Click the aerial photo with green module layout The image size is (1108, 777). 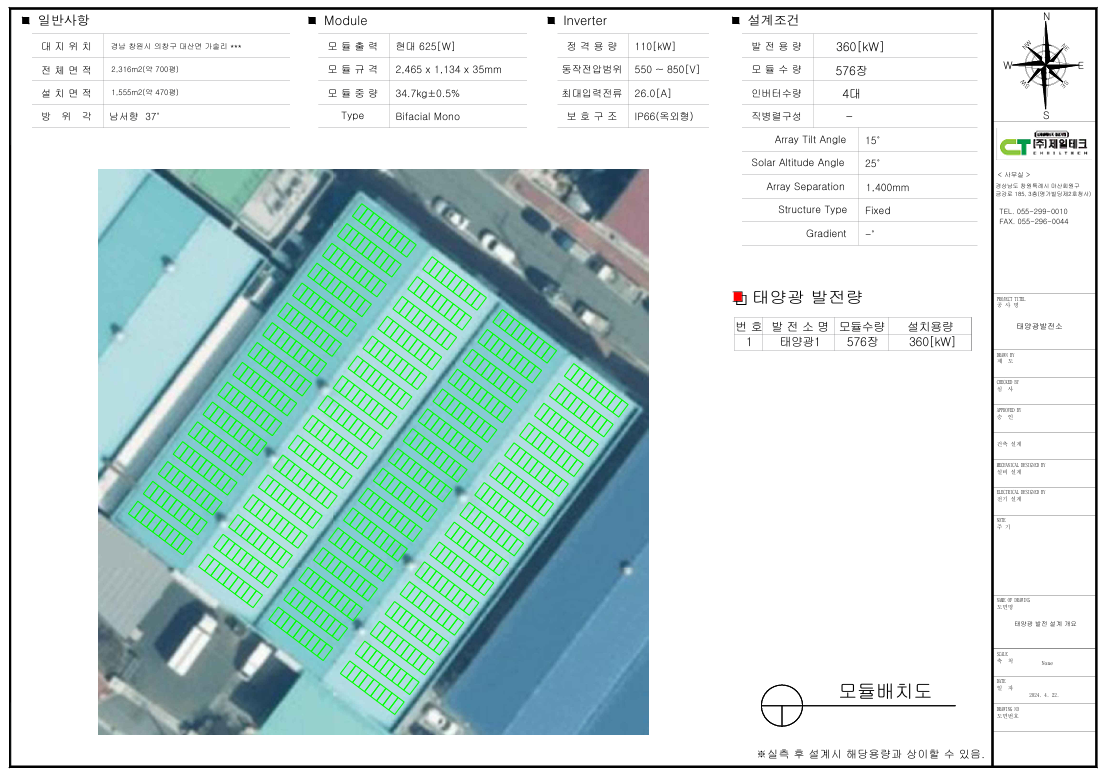pyautogui.click(x=373, y=452)
